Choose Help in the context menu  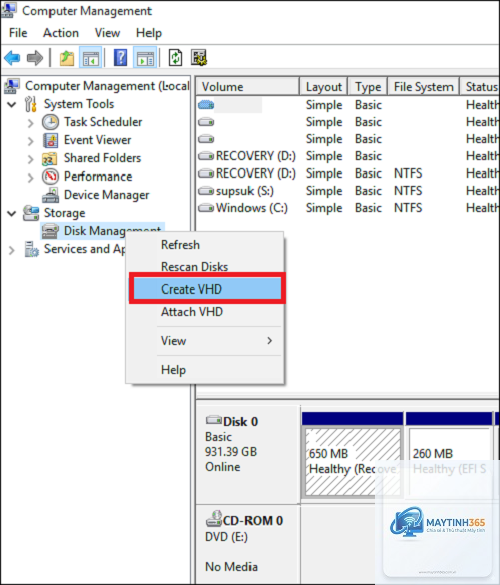click(205, 370)
